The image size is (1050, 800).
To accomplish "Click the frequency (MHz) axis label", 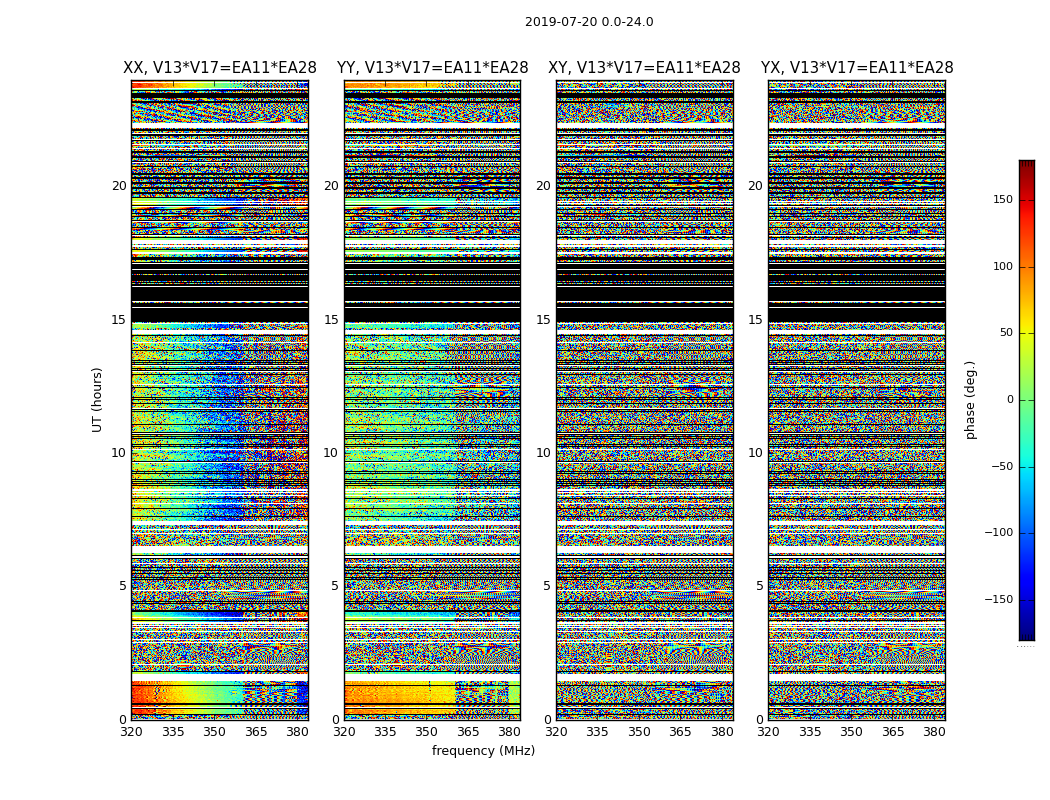I will click(483, 750).
